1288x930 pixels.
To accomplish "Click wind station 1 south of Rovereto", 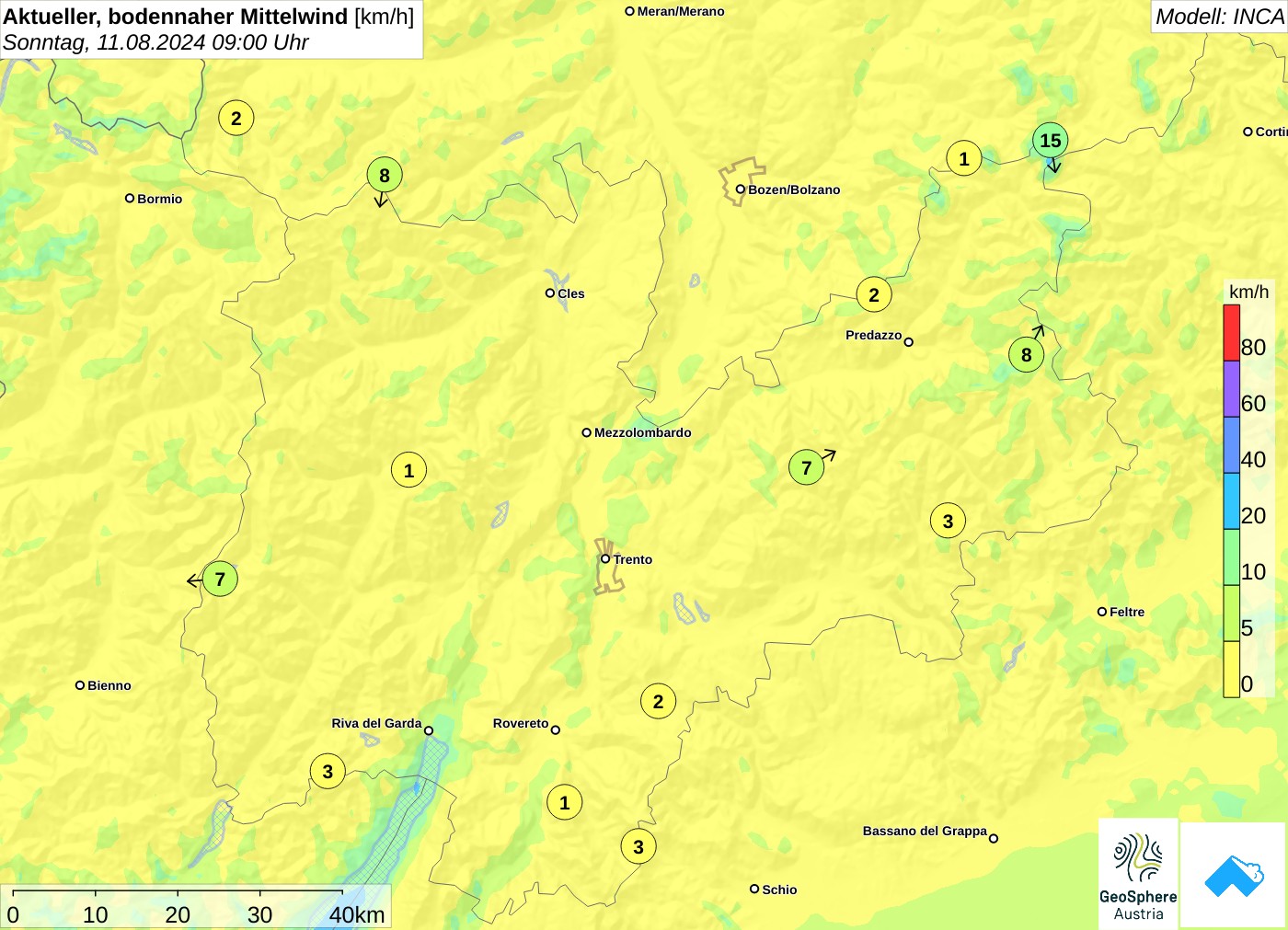I will [565, 802].
